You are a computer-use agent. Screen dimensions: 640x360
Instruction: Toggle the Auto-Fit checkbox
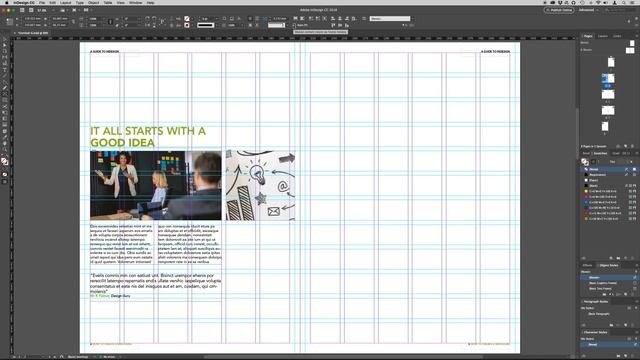(294, 25)
